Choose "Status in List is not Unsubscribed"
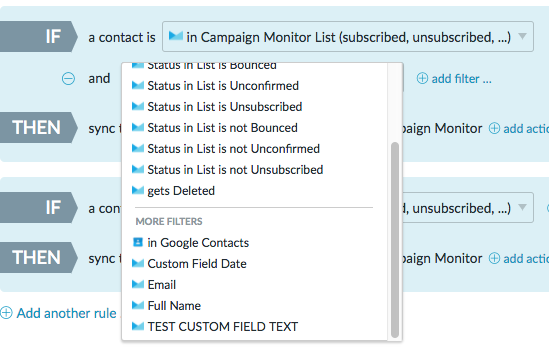Screen dimensions: 549x360 pos(235,170)
